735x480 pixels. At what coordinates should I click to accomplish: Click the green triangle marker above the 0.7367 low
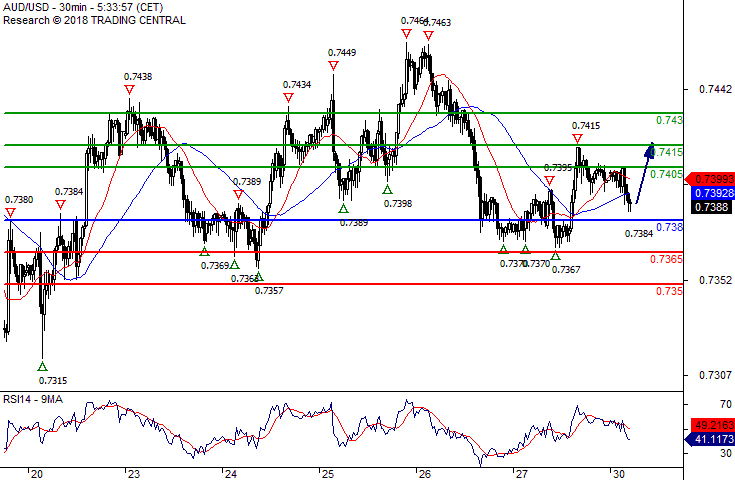click(x=556, y=256)
